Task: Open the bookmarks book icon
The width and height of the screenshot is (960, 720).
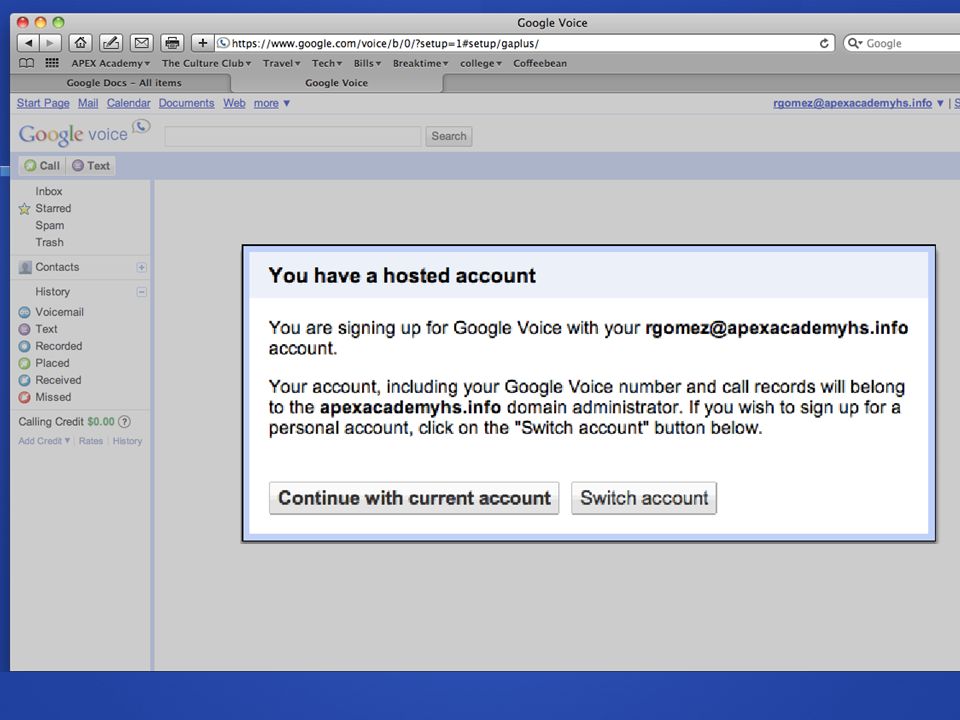Action: pyautogui.click(x=26, y=63)
